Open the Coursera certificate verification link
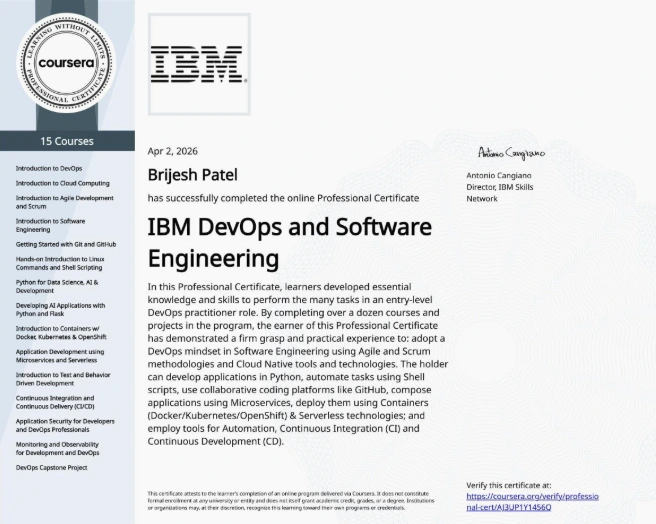Screen dimensions: 656x524 pyautogui.click(x=532, y=501)
